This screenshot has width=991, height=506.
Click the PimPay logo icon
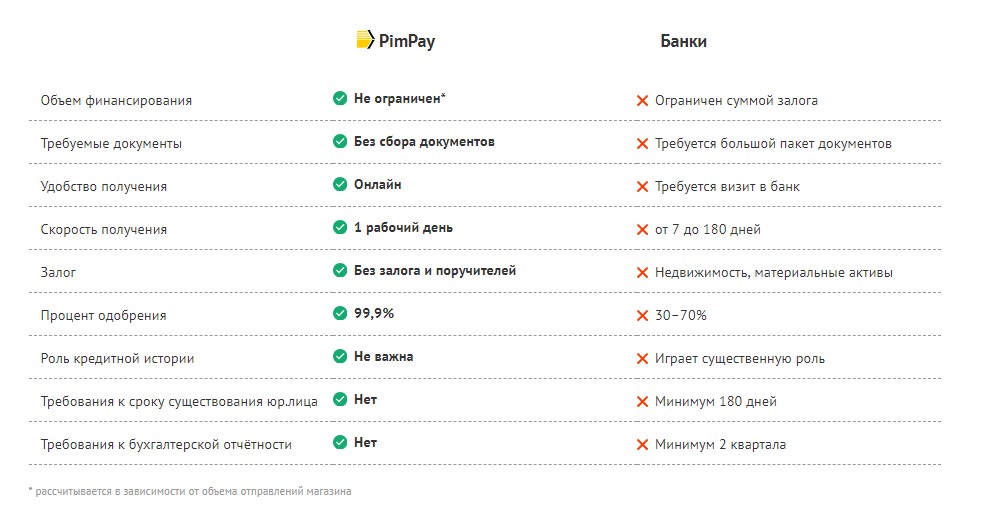pos(365,41)
